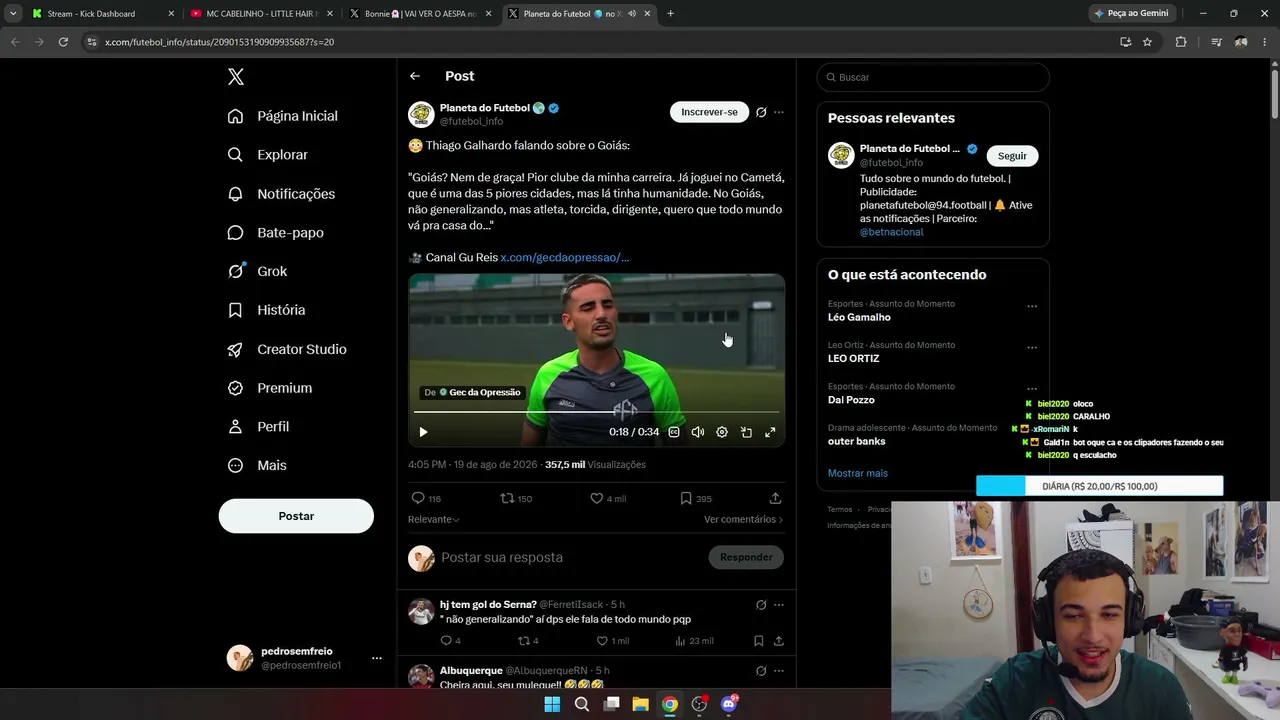This screenshot has height=720, width=1280.
Task: Share the main Planeta do Futebol post
Action: 775,498
